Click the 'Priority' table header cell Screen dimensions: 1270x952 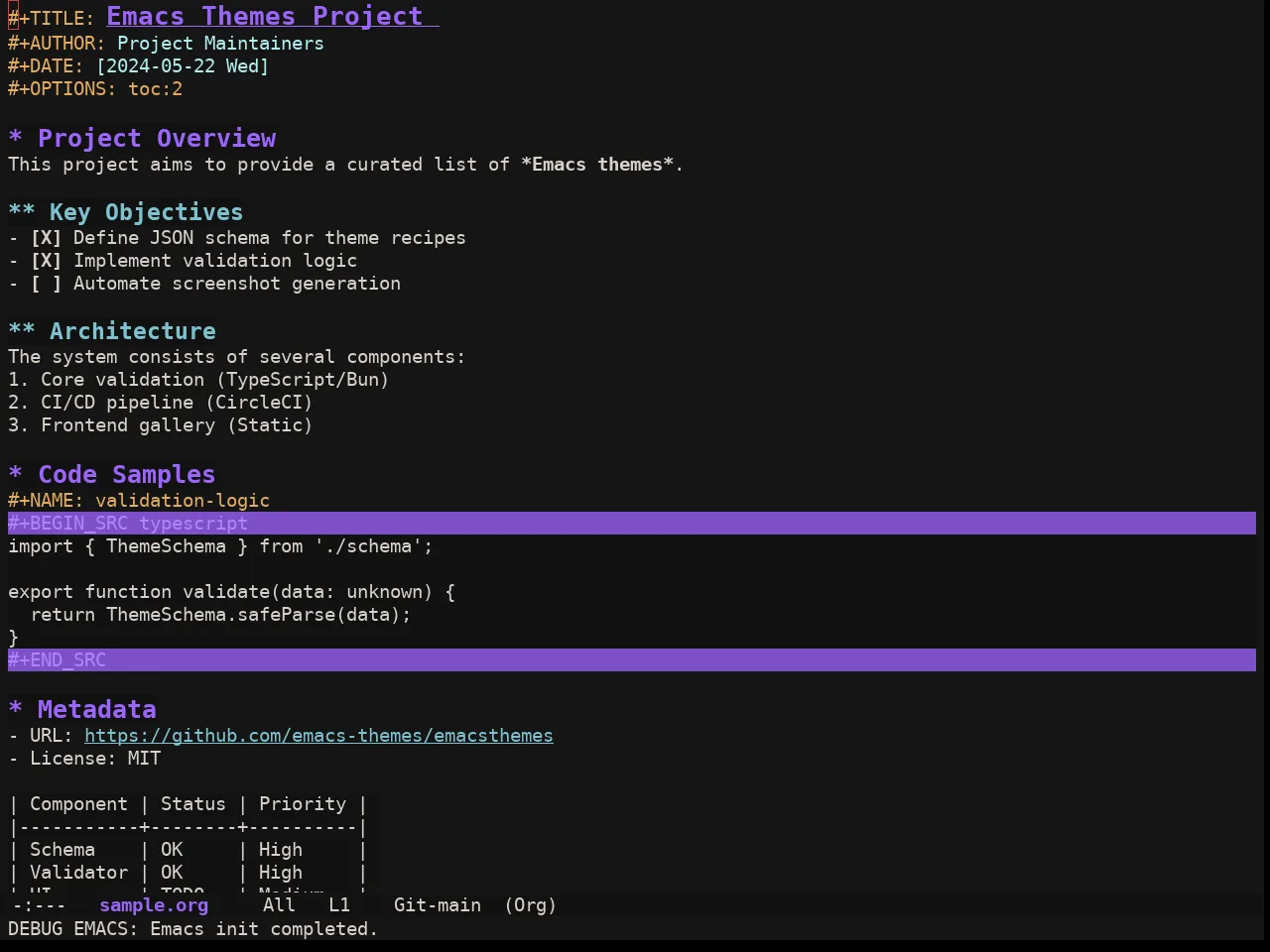click(303, 804)
